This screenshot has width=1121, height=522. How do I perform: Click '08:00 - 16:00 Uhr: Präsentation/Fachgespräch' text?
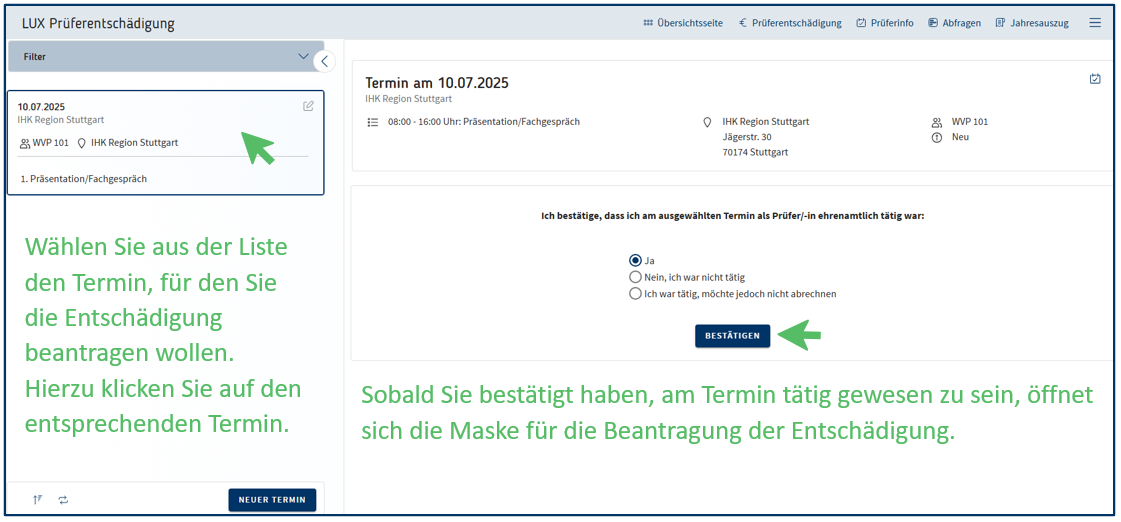click(484, 122)
